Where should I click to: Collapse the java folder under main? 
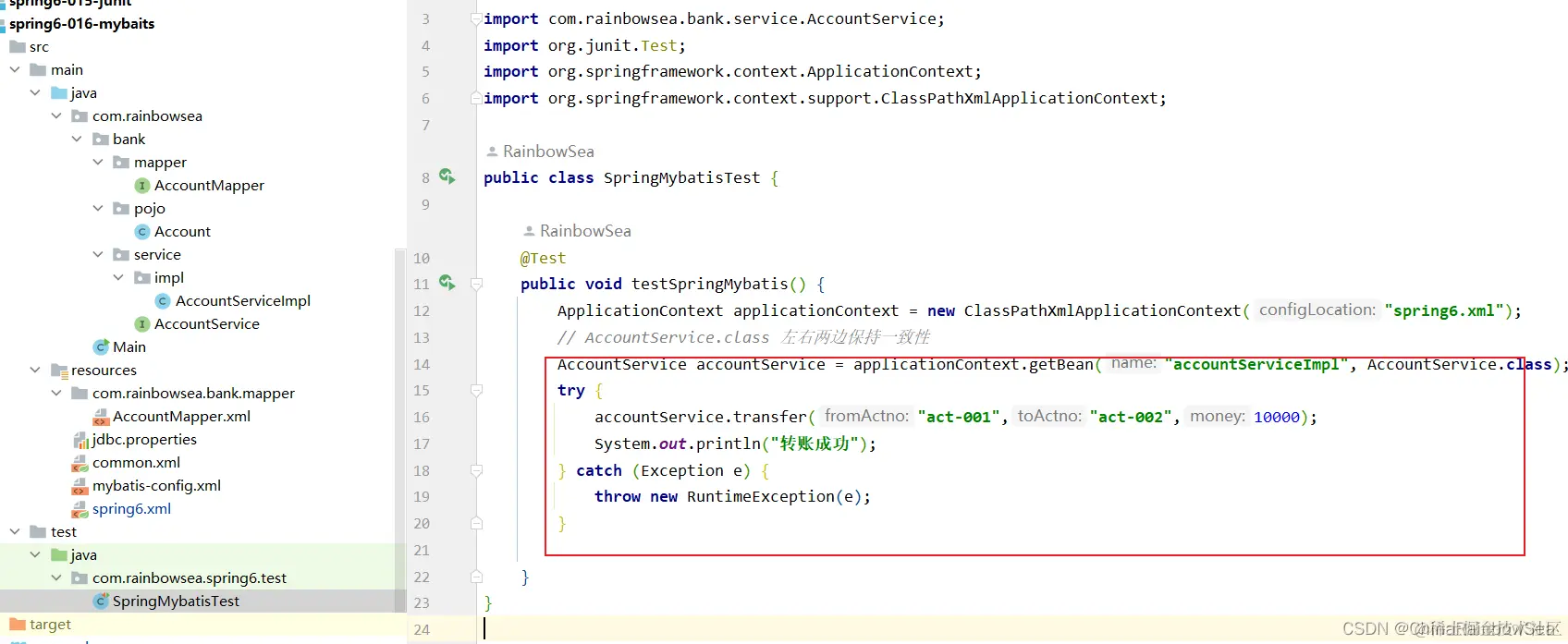(x=35, y=93)
